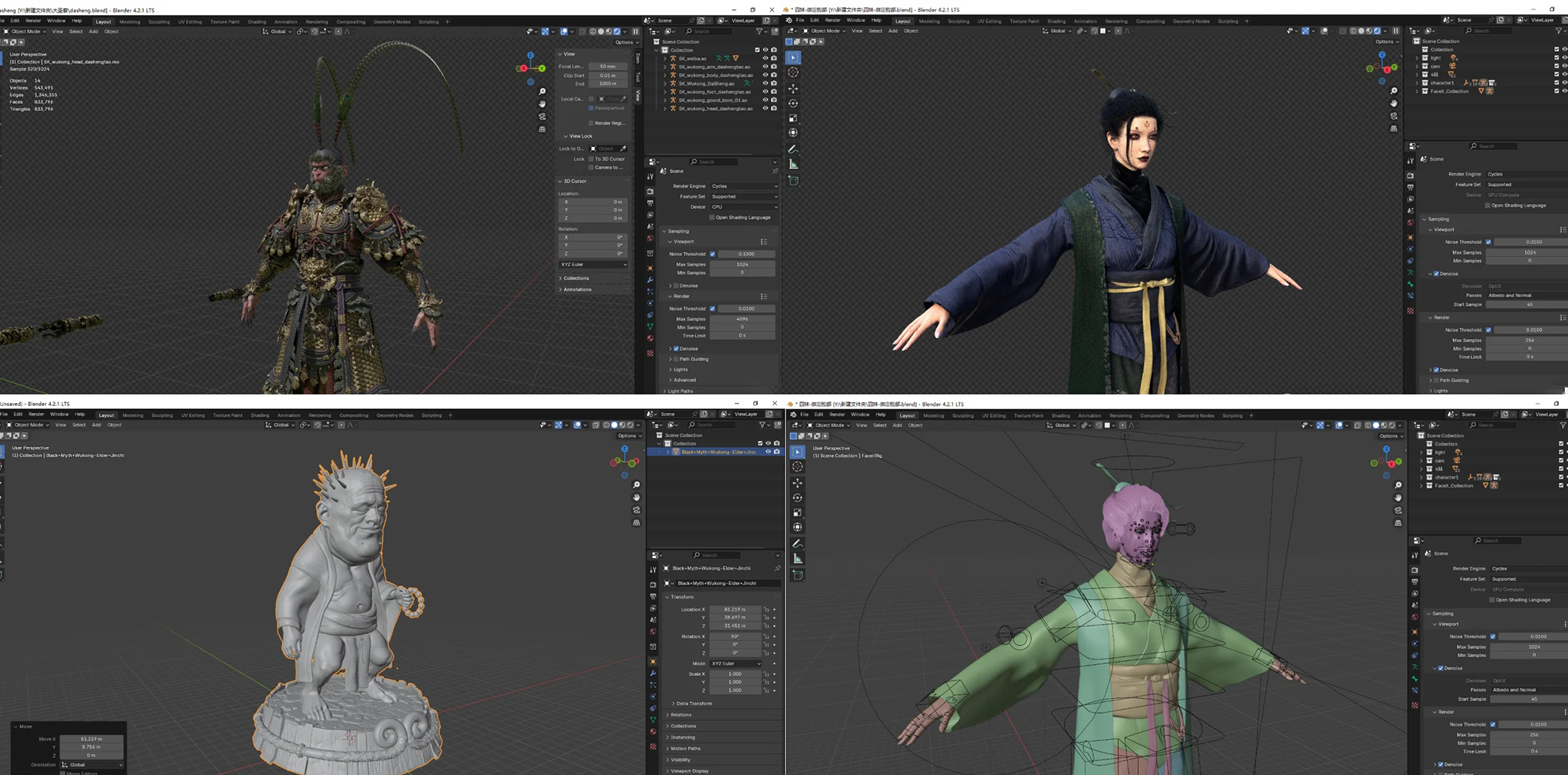Pause viewport rendering in the top-left Blender window
Screen dimensions: 1568x775
[635, 32]
